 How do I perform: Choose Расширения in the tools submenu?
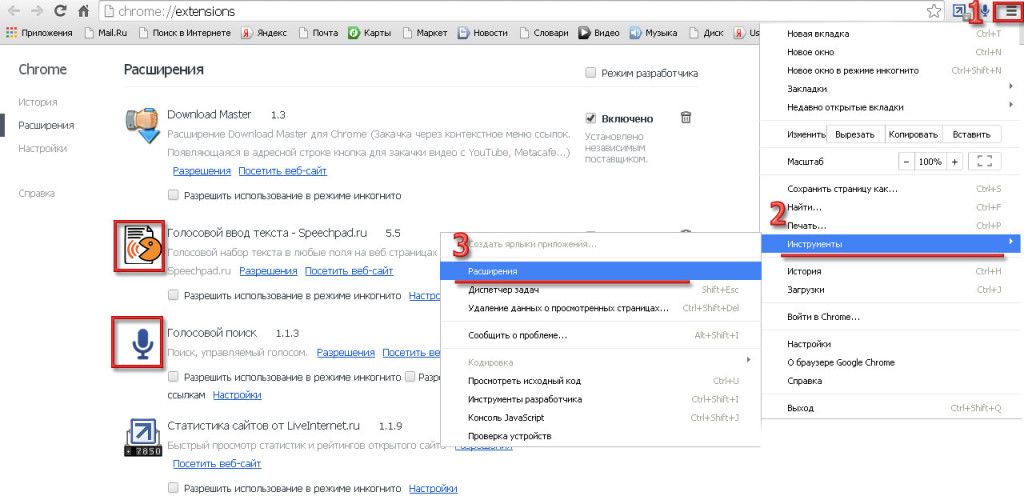[x=601, y=271]
